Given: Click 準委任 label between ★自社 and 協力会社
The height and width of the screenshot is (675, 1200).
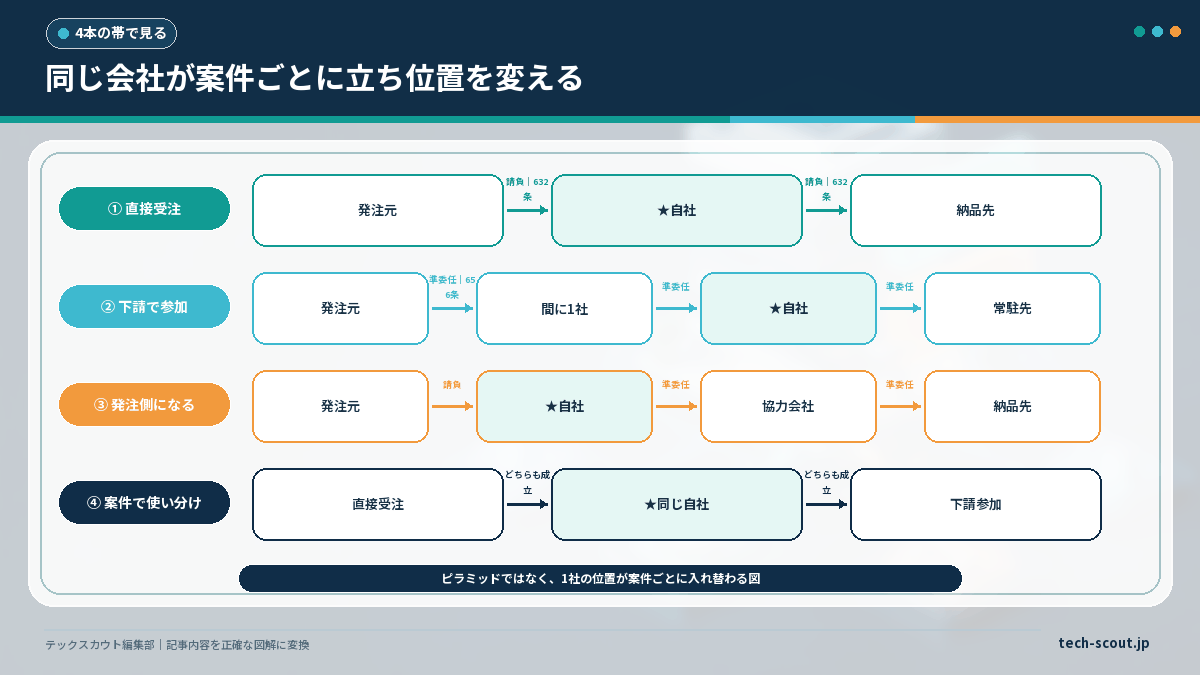Looking at the screenshot, I should tap(676, 384).
